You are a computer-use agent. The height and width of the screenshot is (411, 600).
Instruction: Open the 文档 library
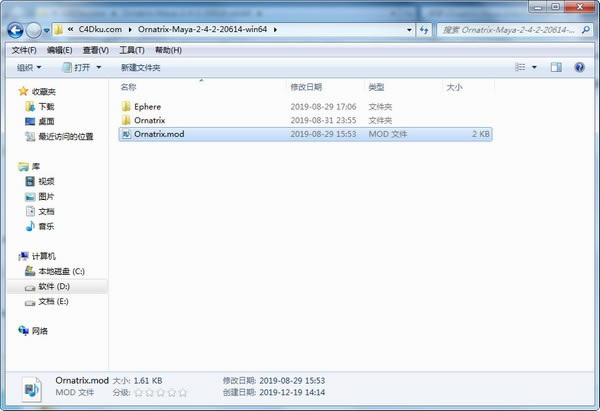46,212
